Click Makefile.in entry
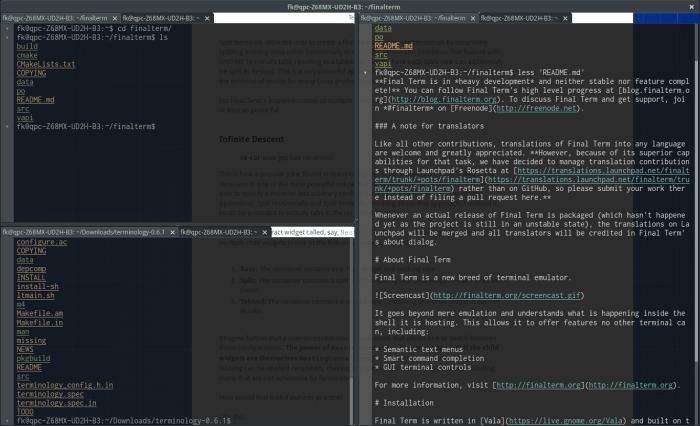Viewport: 700px width, 426px height. tap(40, 322)
